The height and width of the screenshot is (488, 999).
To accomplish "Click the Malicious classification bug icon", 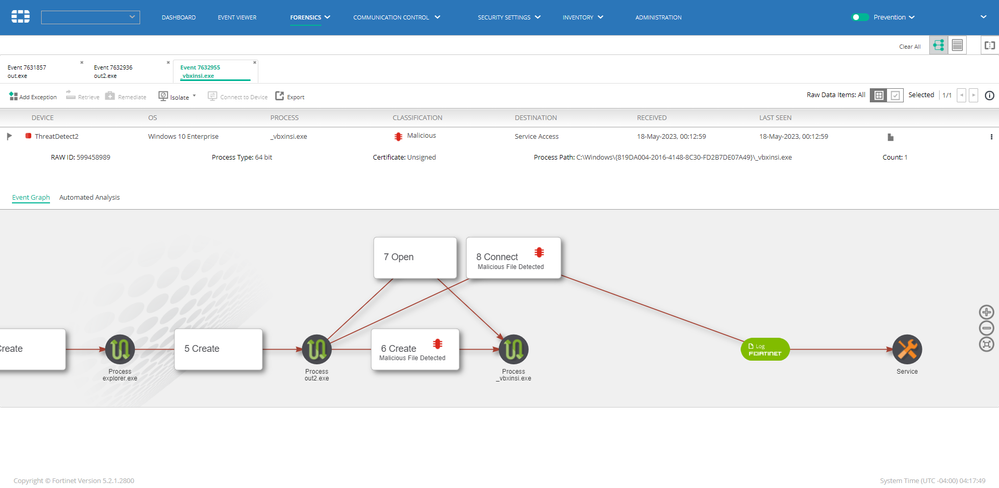I will click(x=398, y=136).
